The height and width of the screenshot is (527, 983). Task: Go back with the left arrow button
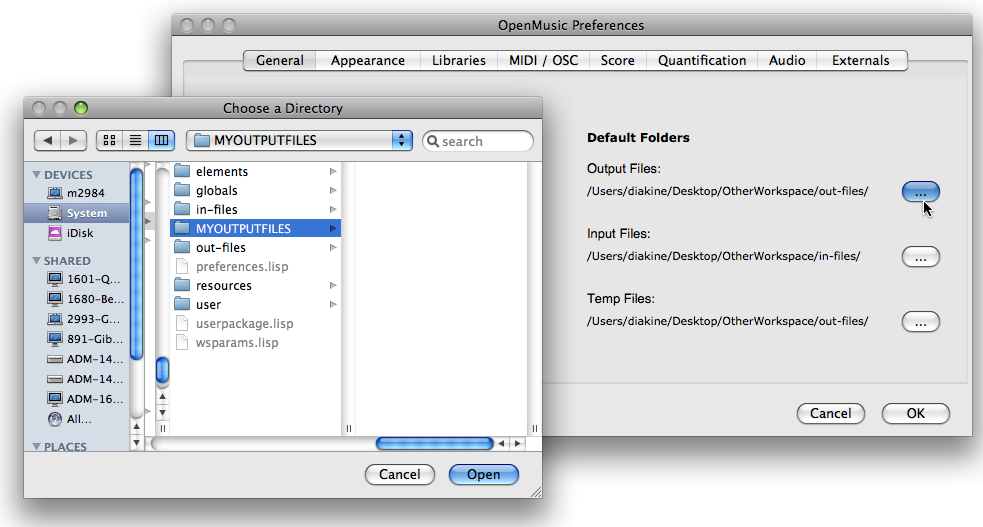pos(48,140)
